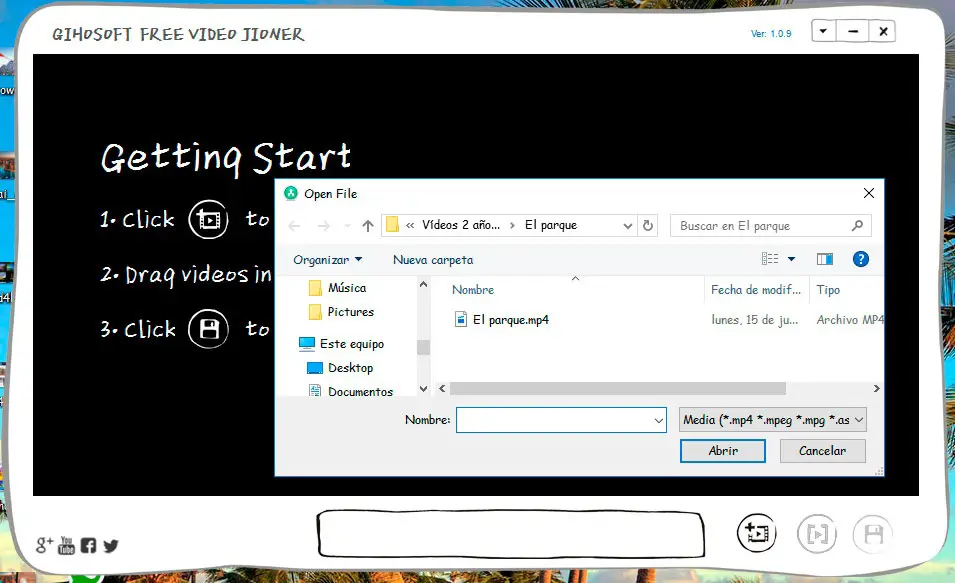
Task: Create a new folder with Nueva carpeta
Action: (433, 260)
